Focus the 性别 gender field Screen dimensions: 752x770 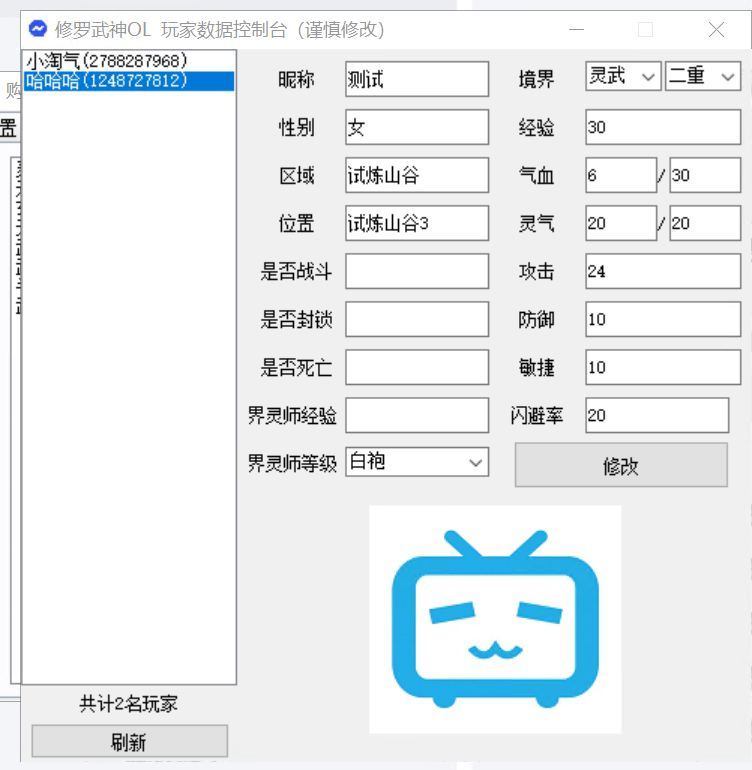417,128
